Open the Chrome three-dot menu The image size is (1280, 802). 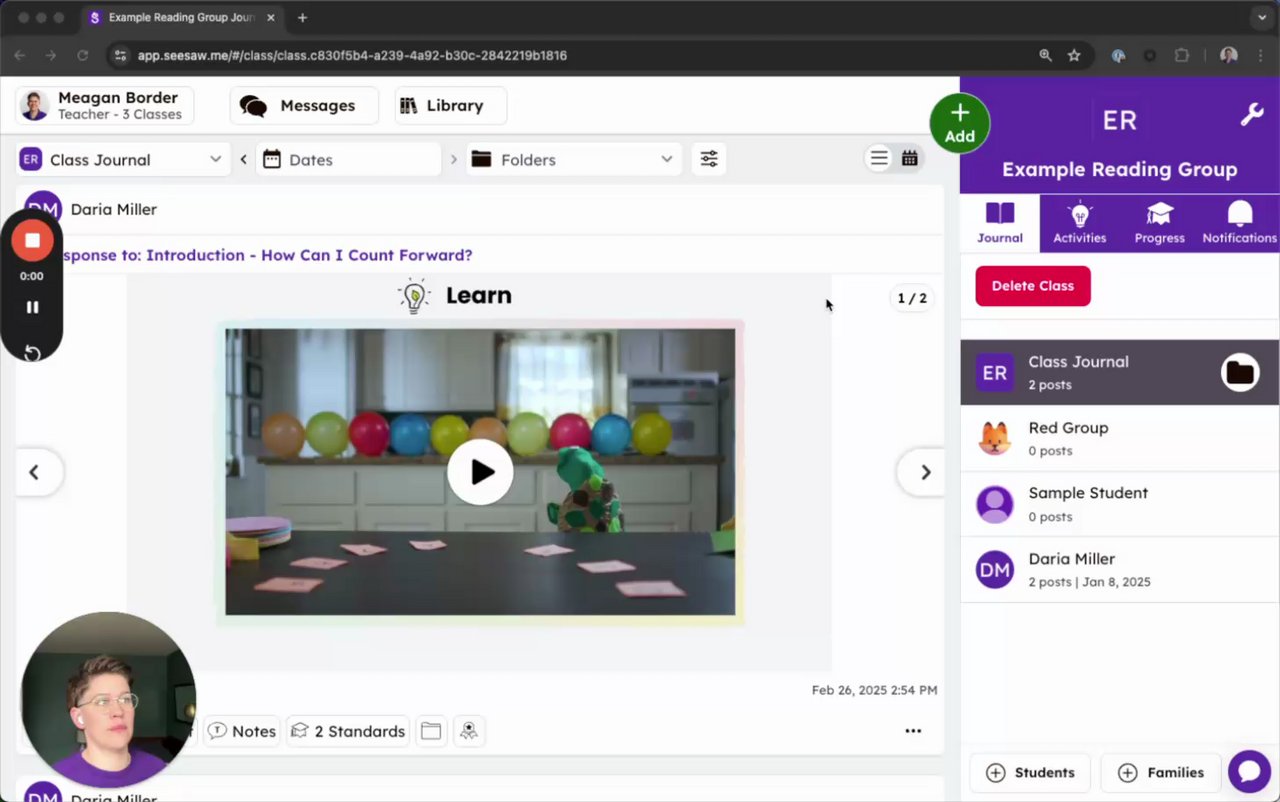1260,56
